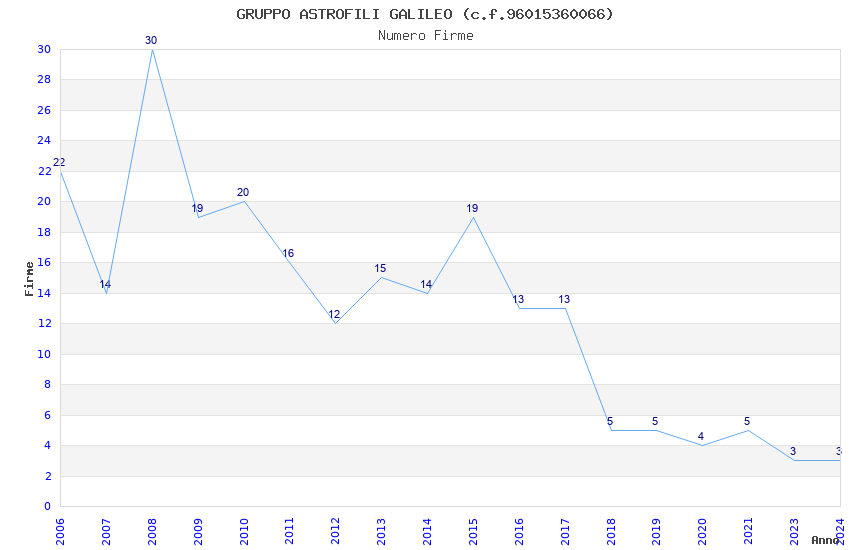The height and width of the screenshot is (550, 850).
Task: Select the data label 22 for 2006
Action: click(x=59, y=163)
